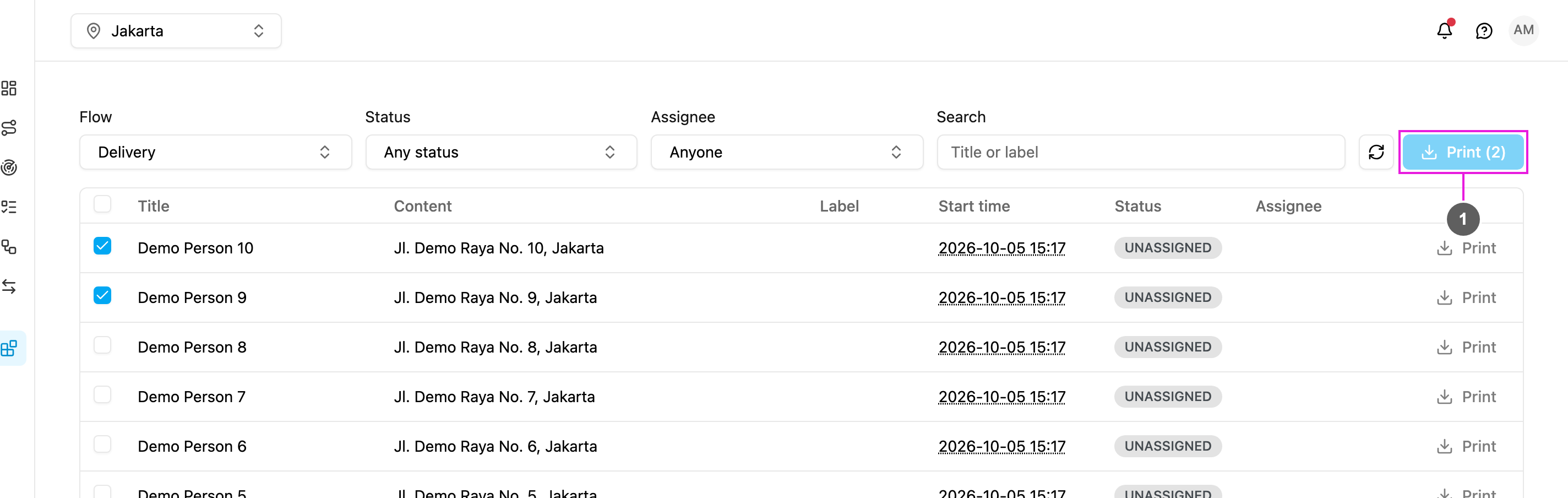The height and width of the screenshot is (498, 1568).
Task: Open the radar target sidebar icon
Action: 9,167
